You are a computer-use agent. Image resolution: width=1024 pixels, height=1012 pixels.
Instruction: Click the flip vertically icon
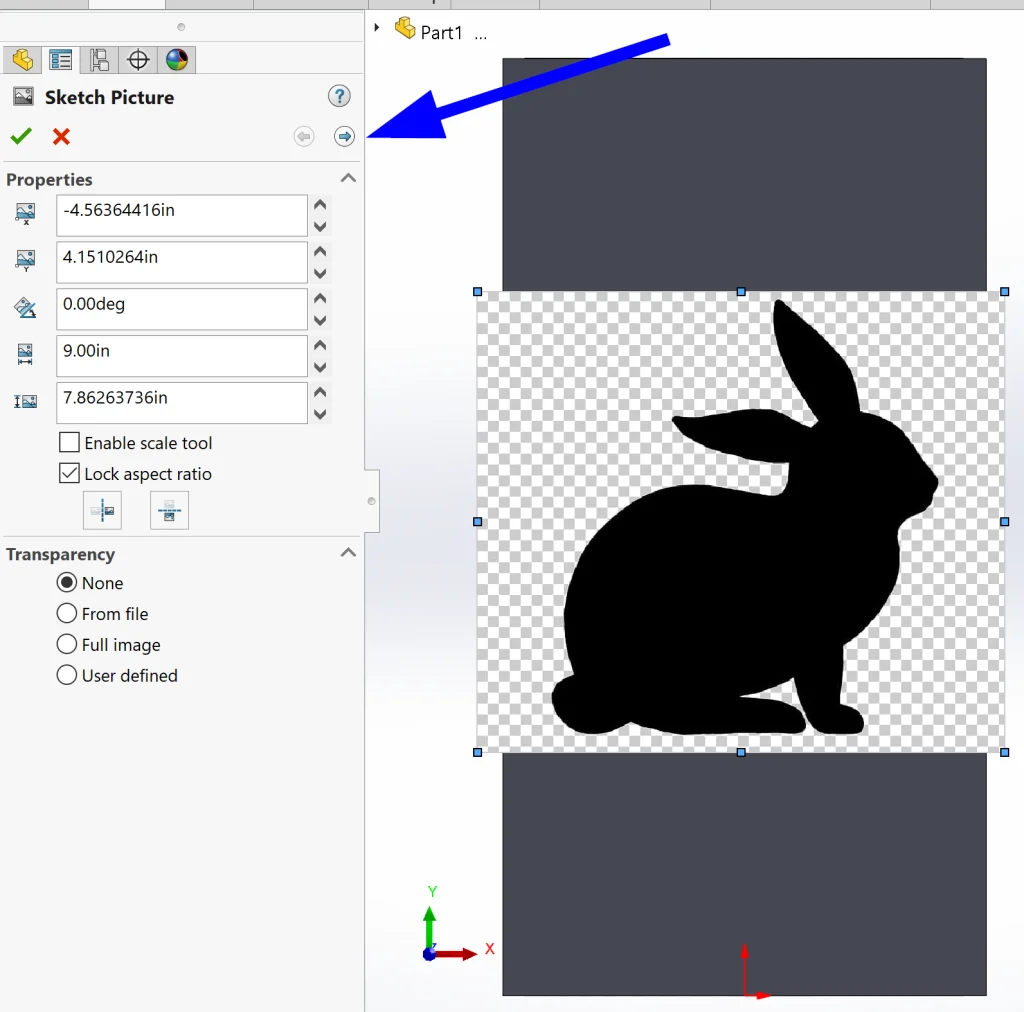point(169,511)
